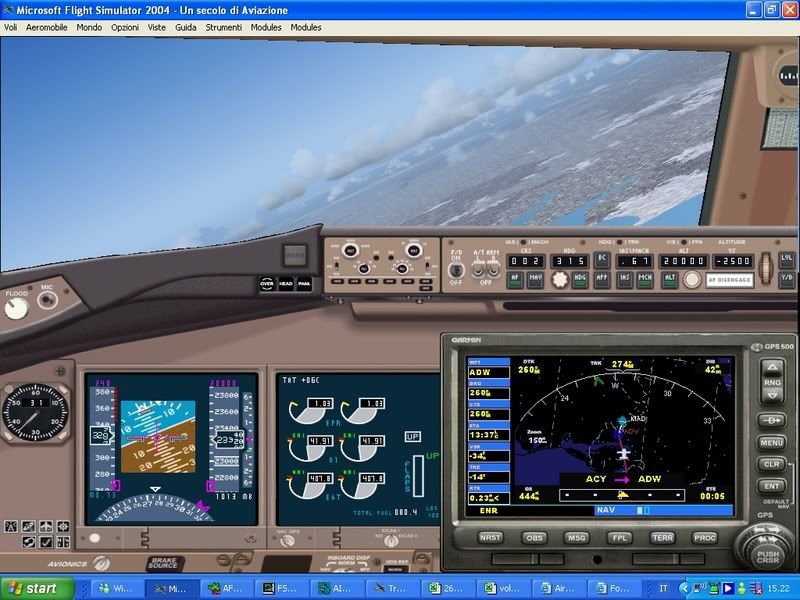Click the IAS/MACH display .67
The image size is (800, 600).
coord(634,261)
